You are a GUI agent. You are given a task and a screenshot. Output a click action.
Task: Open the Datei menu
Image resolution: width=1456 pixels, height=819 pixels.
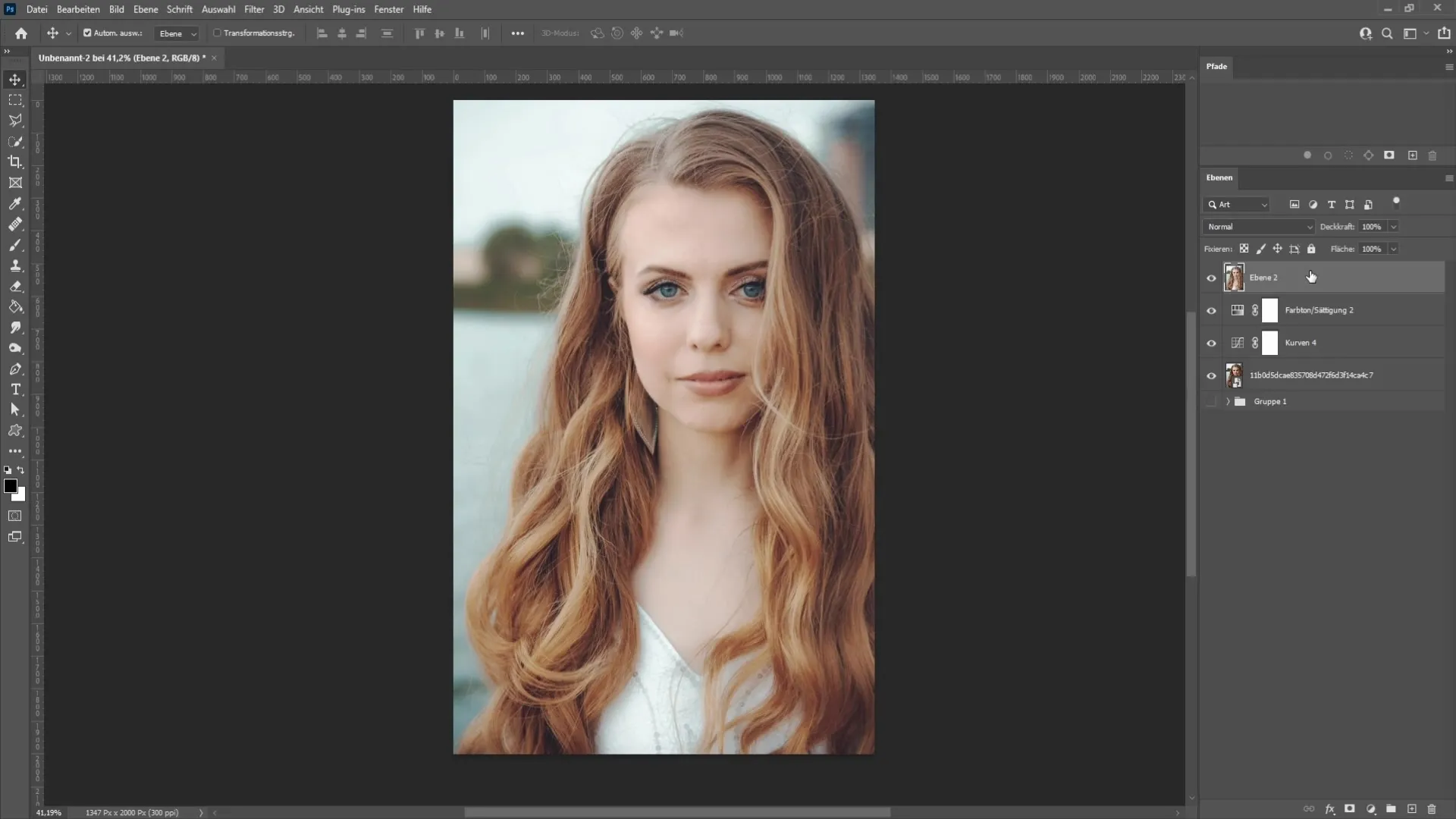36,9
